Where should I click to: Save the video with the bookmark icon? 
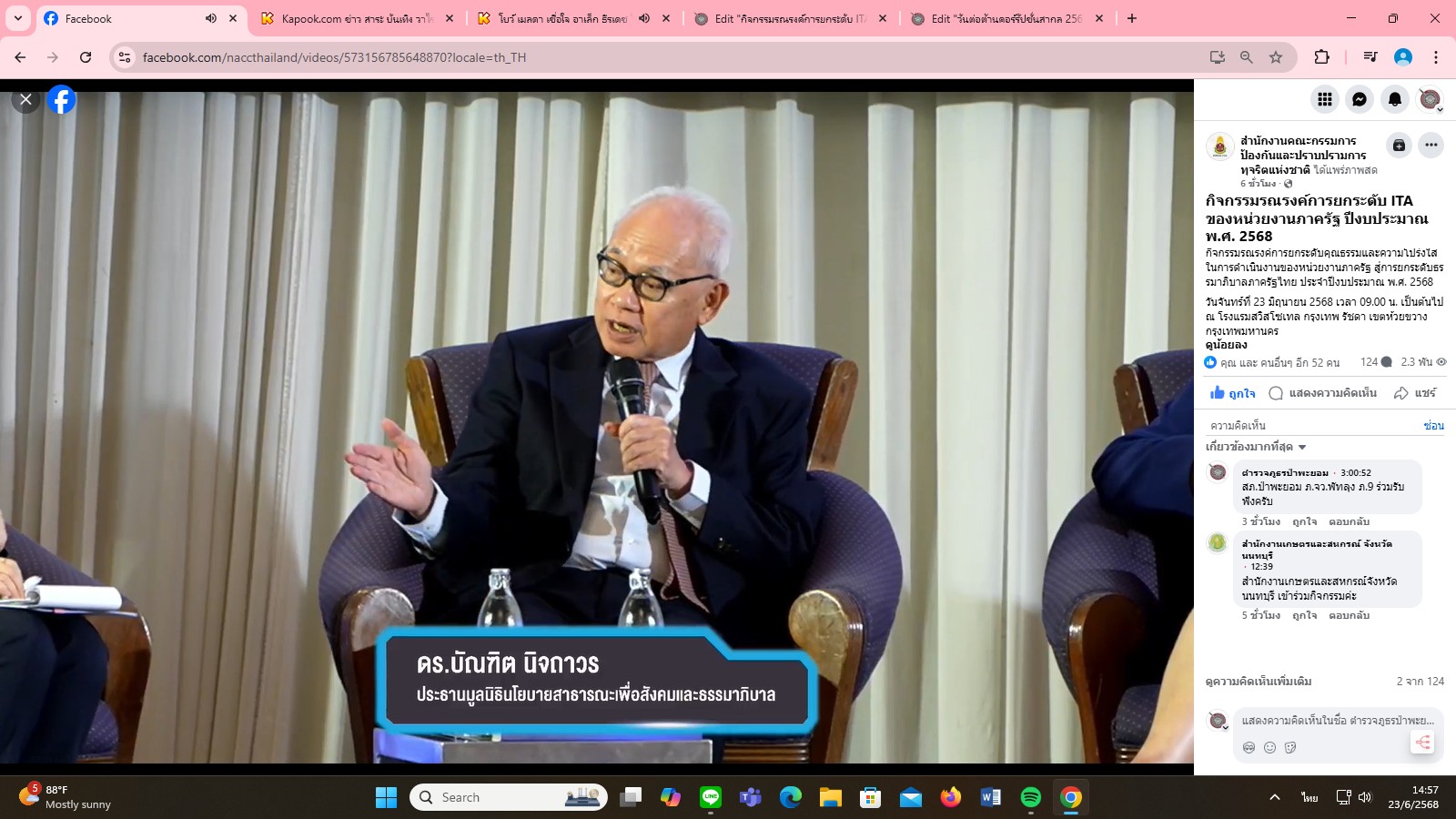click(x=1399, y=146)
